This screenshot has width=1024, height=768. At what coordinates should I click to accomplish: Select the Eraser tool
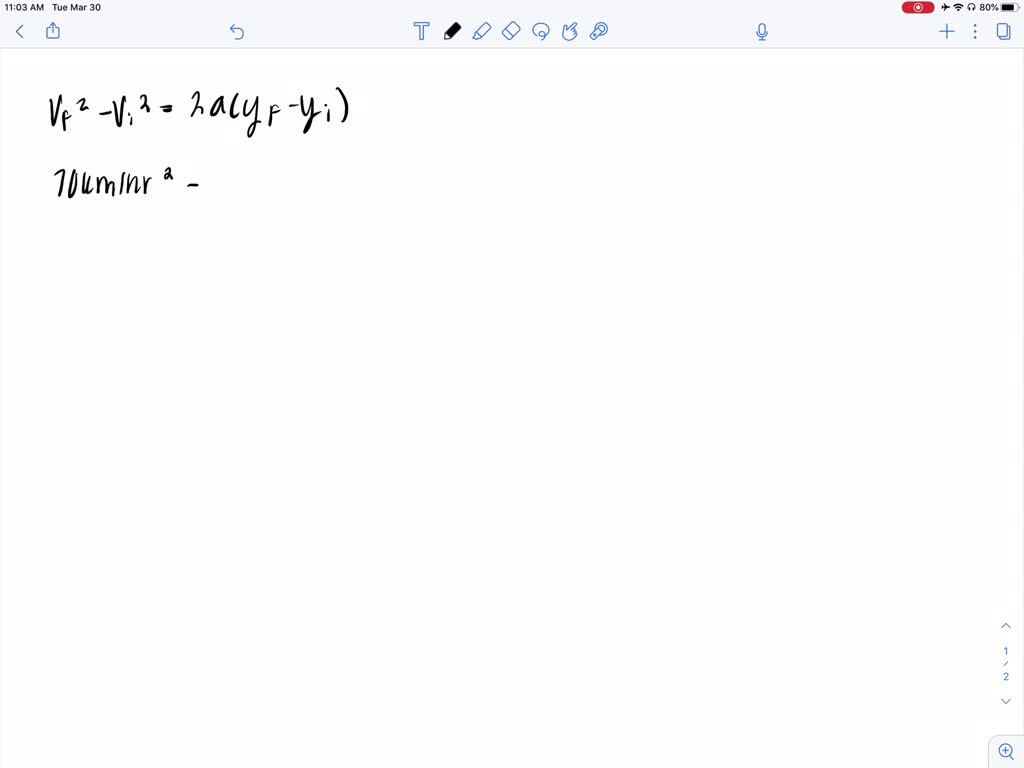511,31
